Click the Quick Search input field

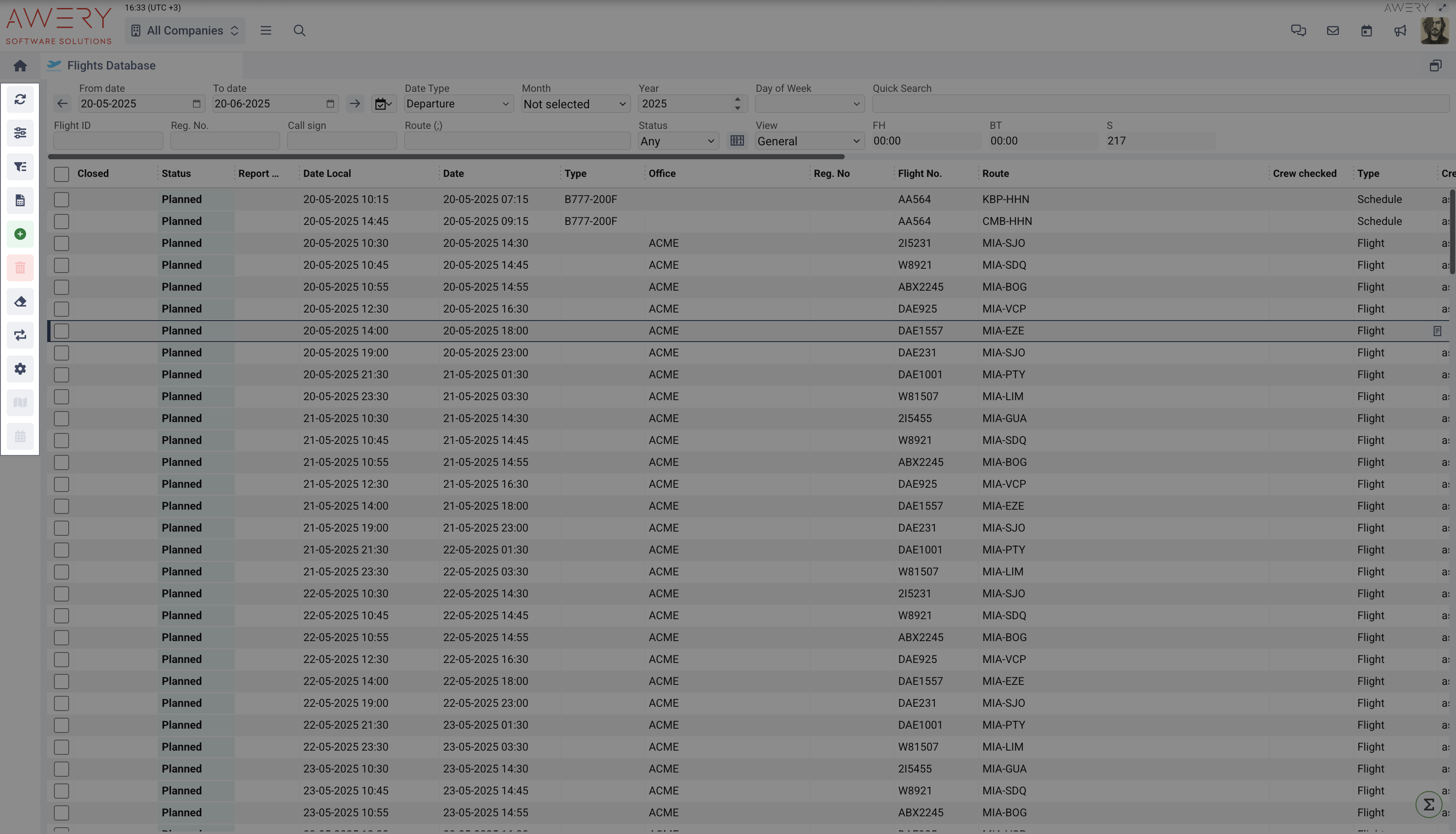click(x=1159, y=104)
